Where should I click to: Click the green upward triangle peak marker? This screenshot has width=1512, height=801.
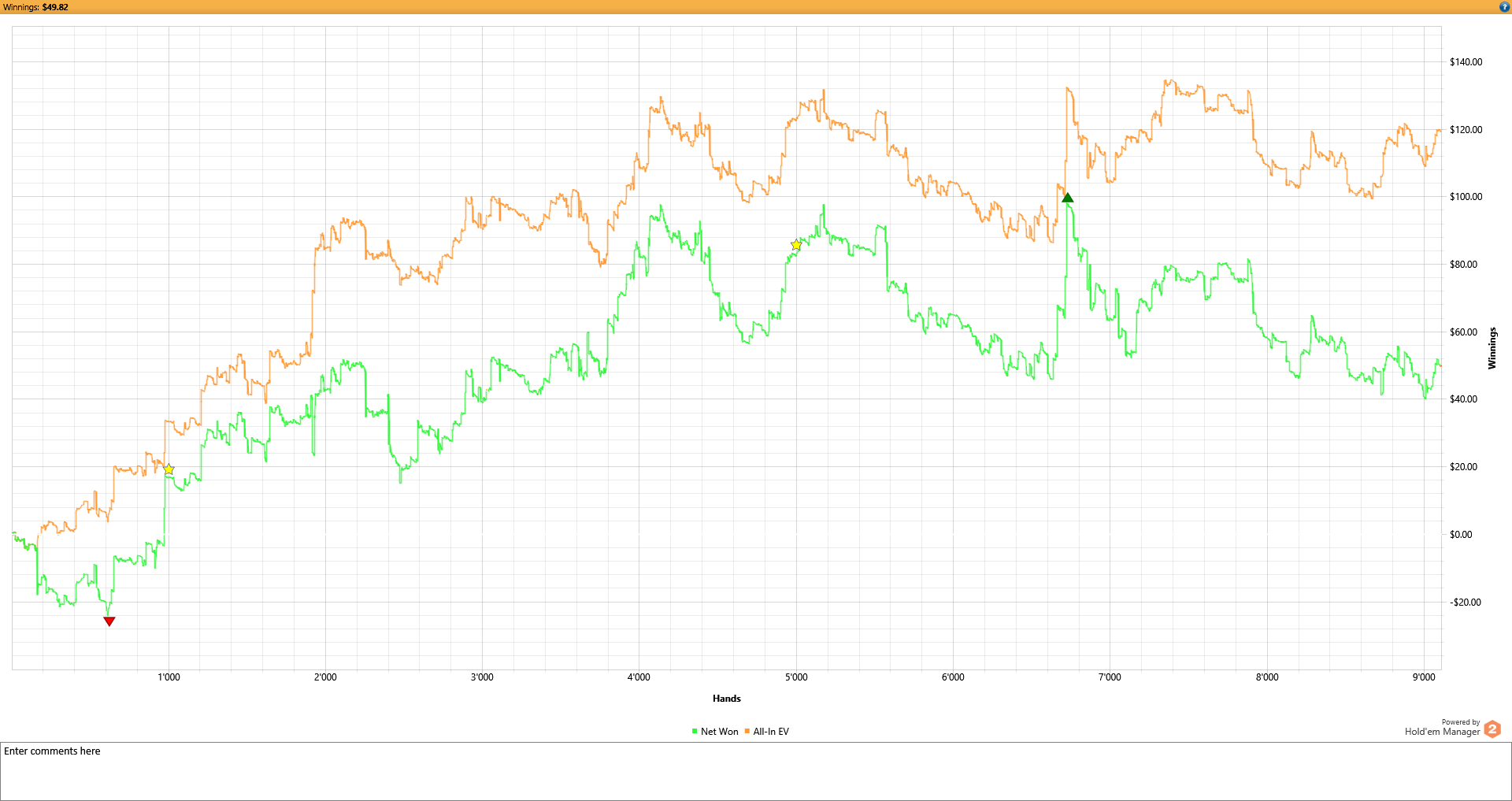[1067, 198]
